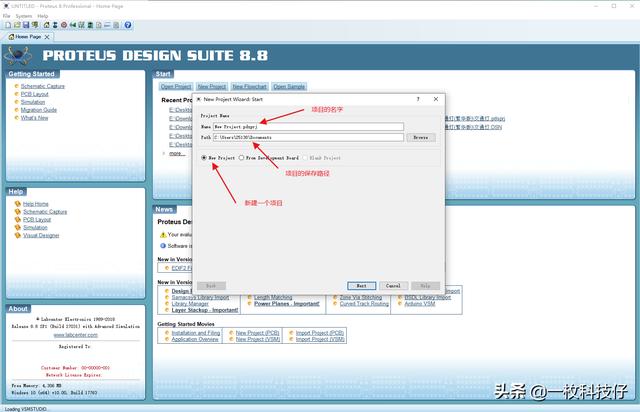
Task: Click the Gerber Viewer toolbar icon
Action: tap(82, 25)
